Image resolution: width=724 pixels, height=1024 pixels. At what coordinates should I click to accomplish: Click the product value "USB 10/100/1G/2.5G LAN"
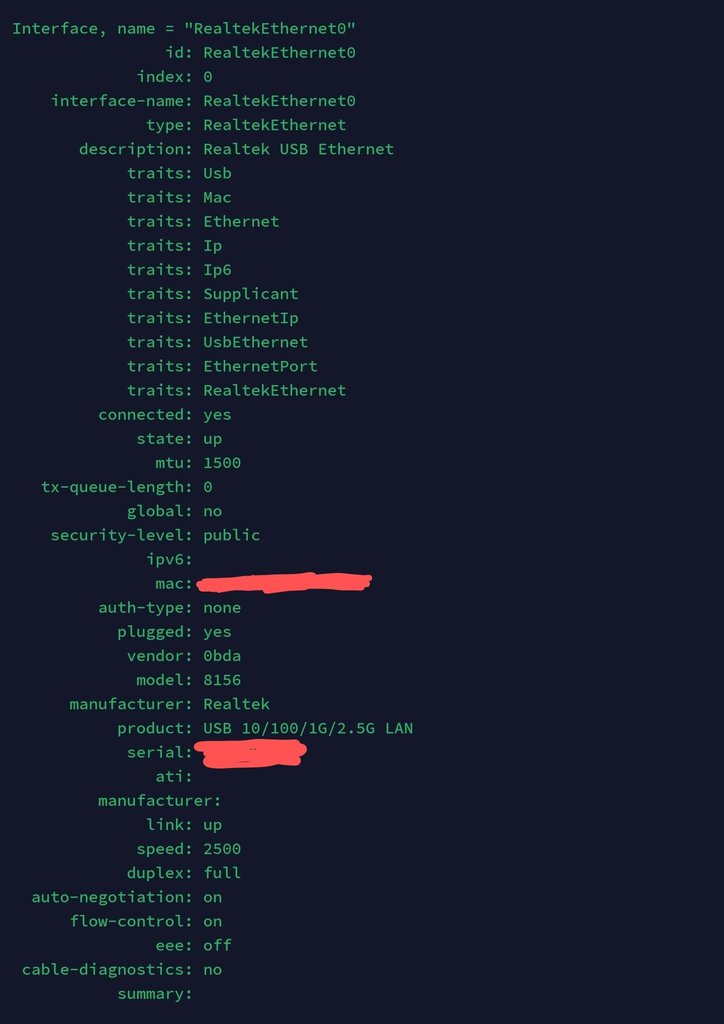click(307, 728)
